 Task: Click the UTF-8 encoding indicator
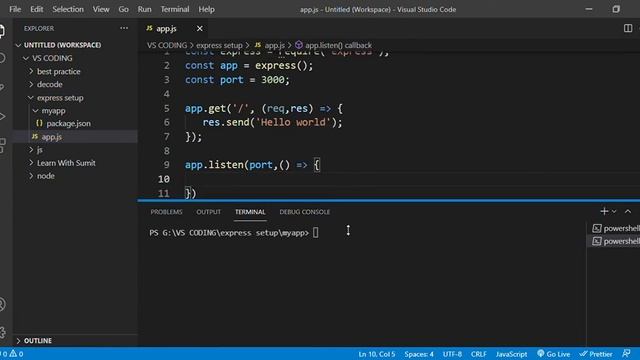coord(452,354)
